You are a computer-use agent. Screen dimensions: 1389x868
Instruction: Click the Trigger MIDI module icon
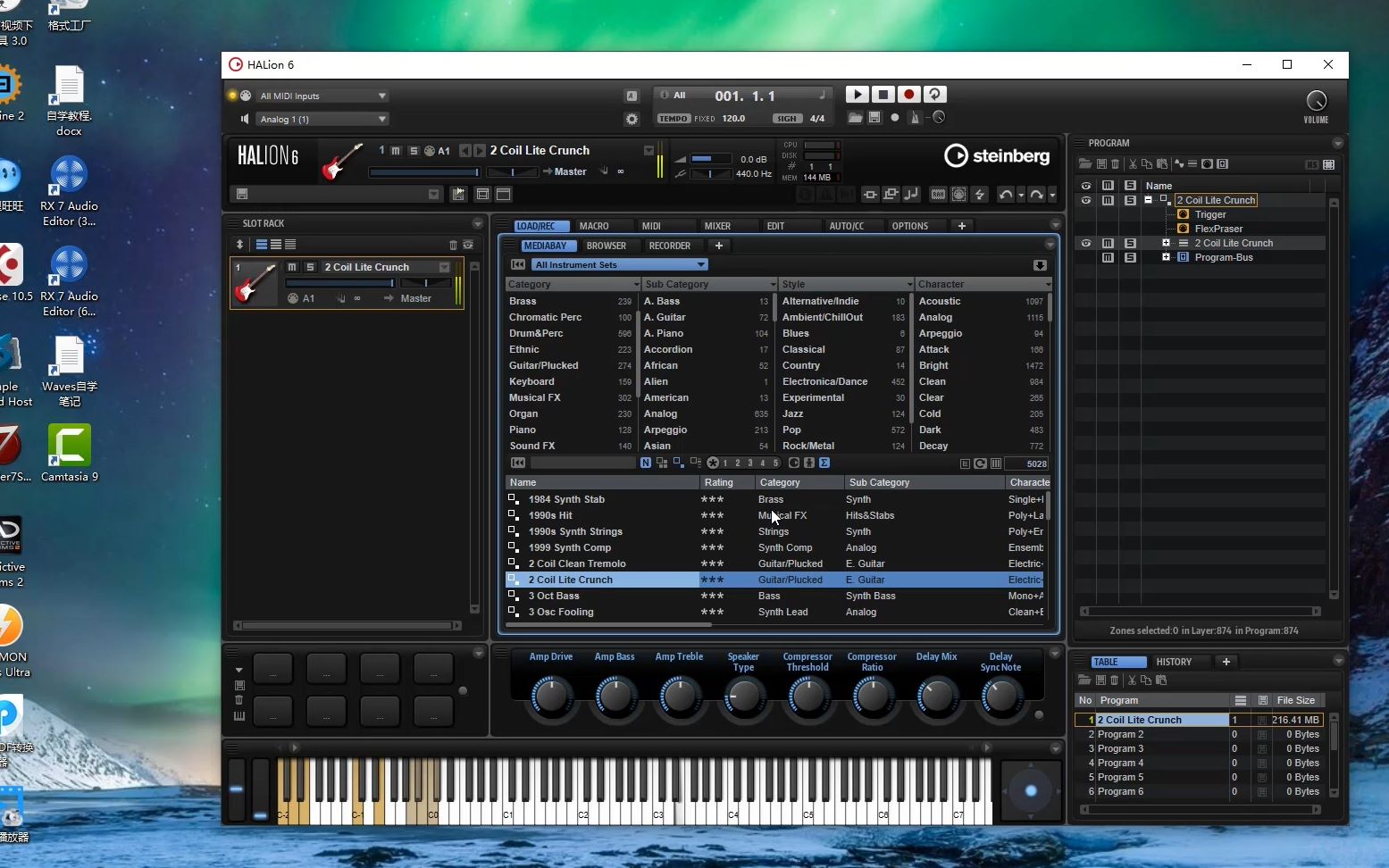[1183, 214]
